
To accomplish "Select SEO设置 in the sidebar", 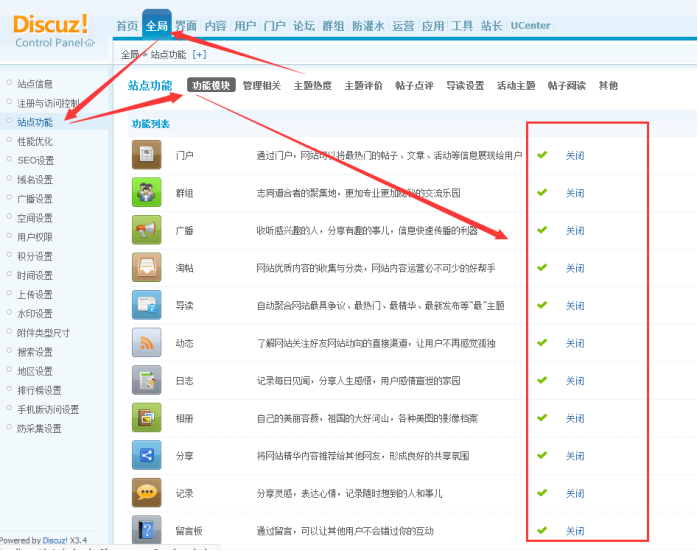I will tap(36, 161).
